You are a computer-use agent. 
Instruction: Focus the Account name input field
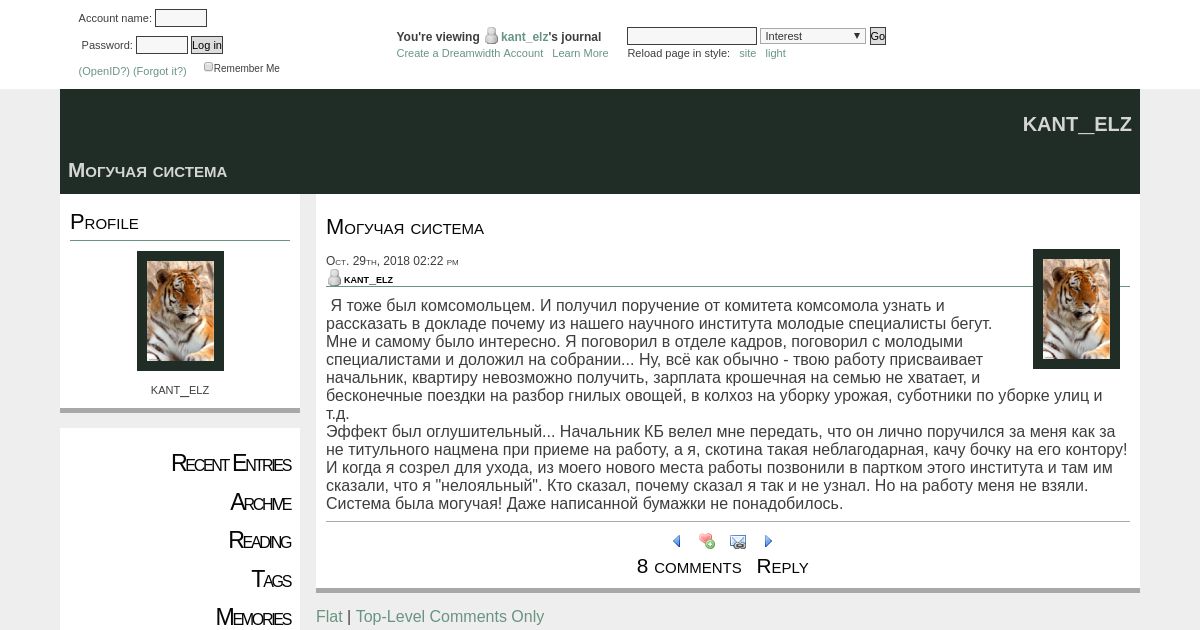pyautogui.click(x=181, y=18)
